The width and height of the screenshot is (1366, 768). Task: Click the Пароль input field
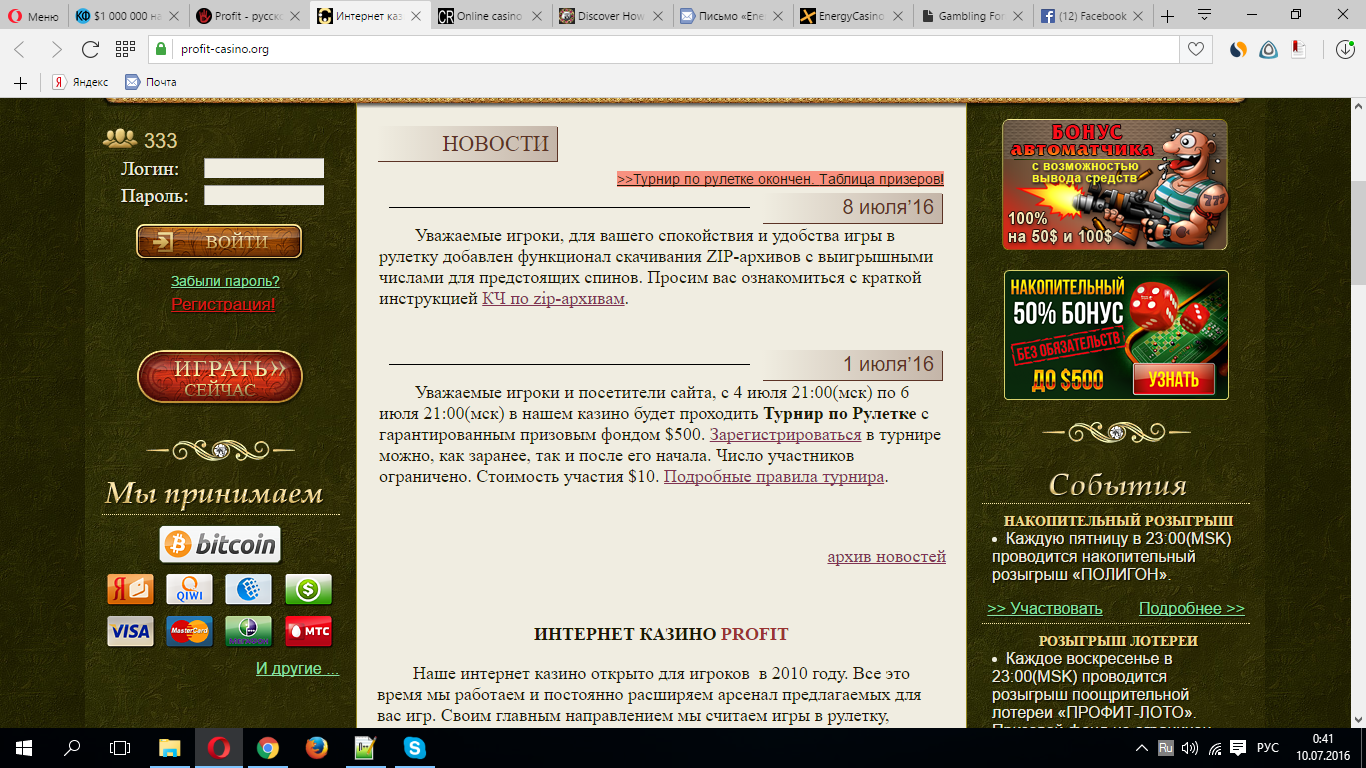coord(264,195)
